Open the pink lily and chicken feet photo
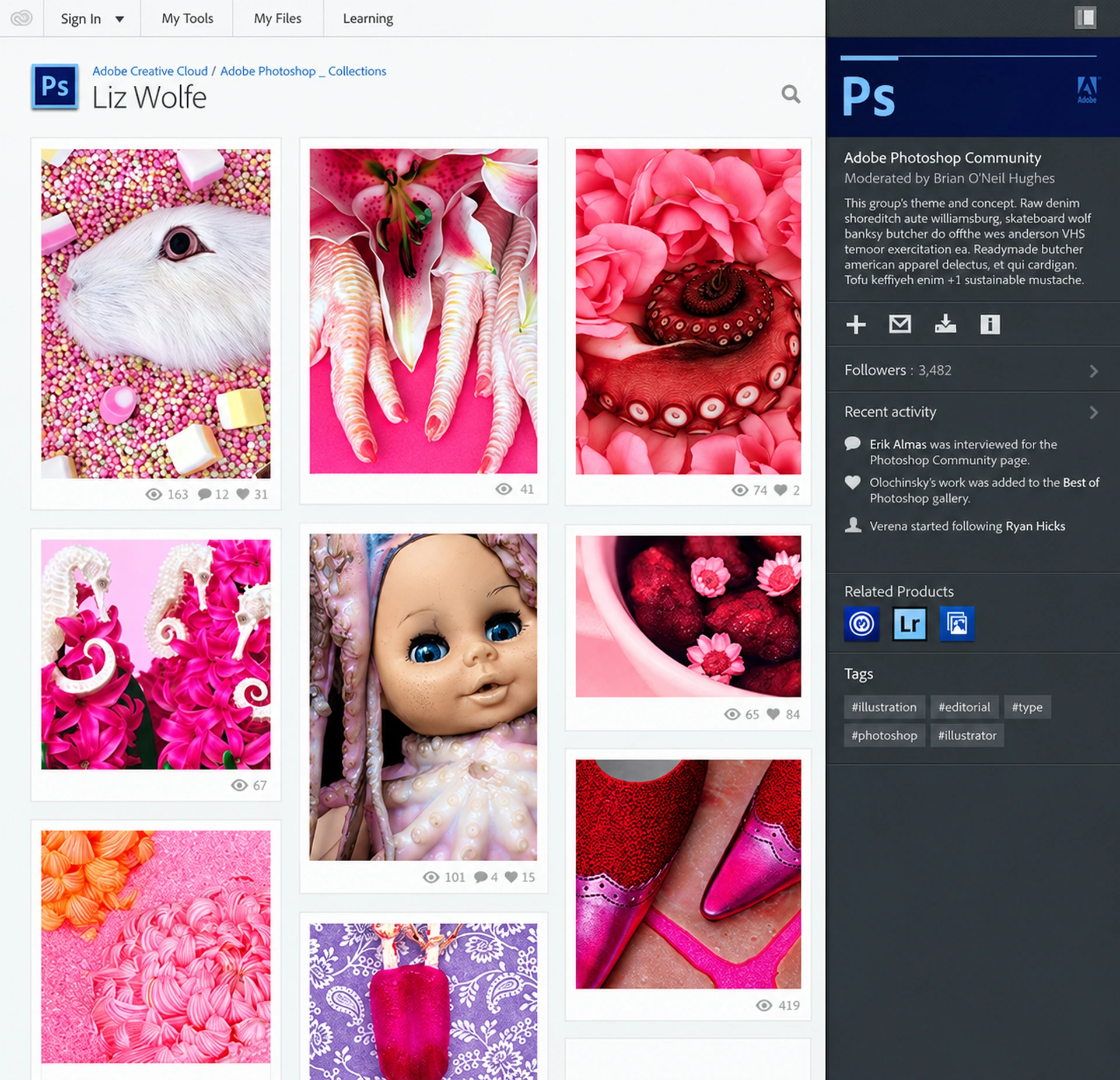This screenshot has width=1120, height=1080. 423,311
